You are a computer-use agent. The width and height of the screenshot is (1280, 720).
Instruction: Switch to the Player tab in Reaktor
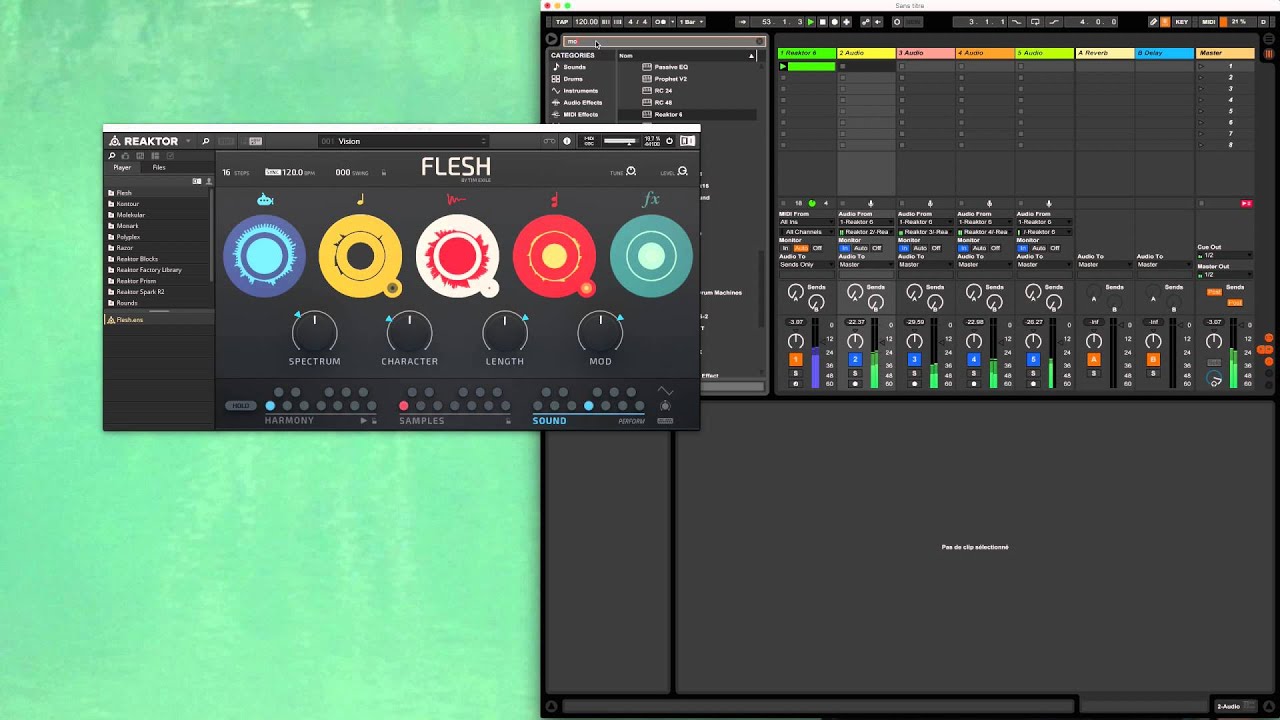(122, 168)
